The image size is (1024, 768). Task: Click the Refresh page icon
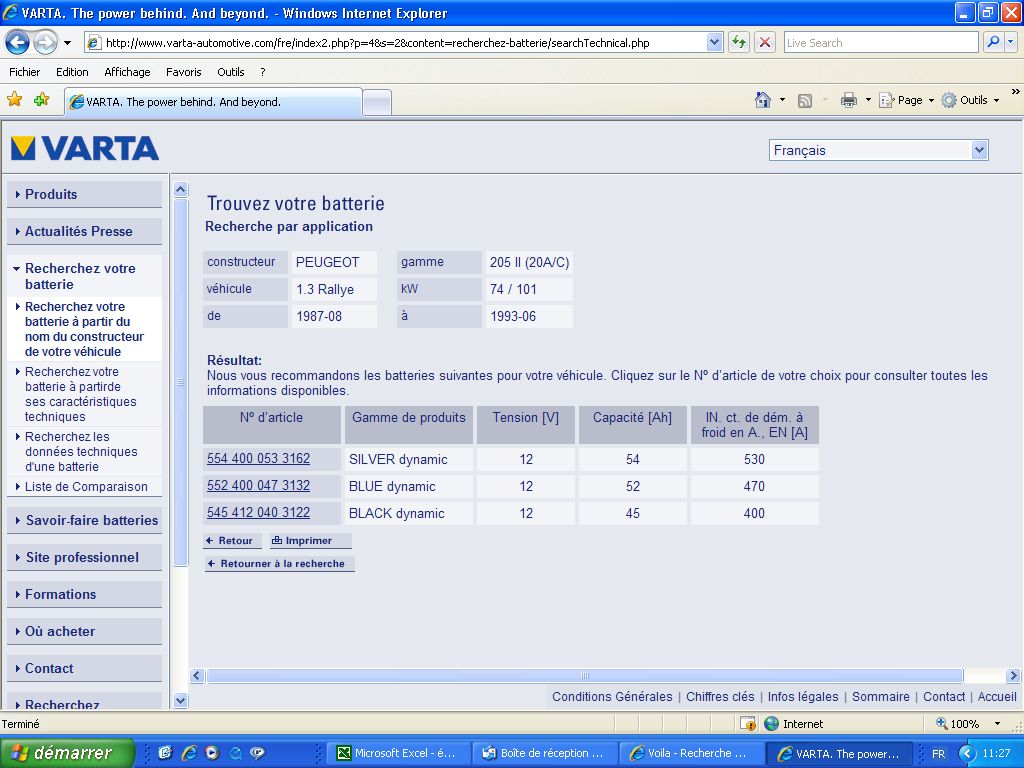coord(739,42)
